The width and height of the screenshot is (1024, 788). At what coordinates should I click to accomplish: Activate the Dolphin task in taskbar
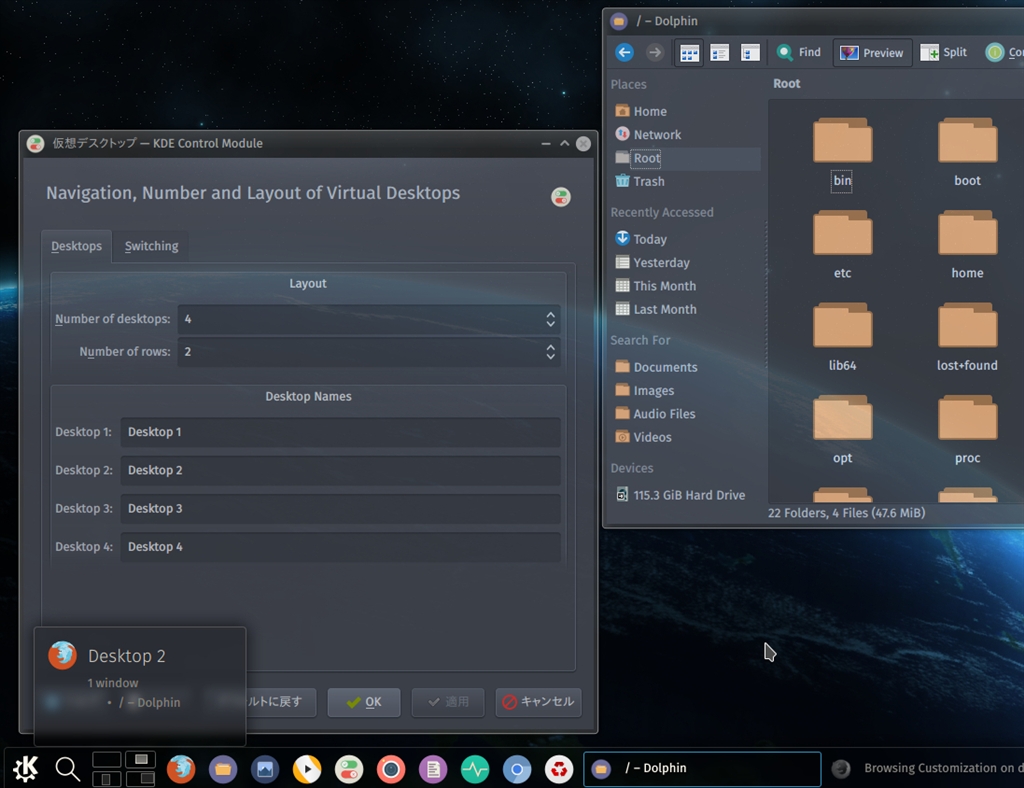point(702,768)
